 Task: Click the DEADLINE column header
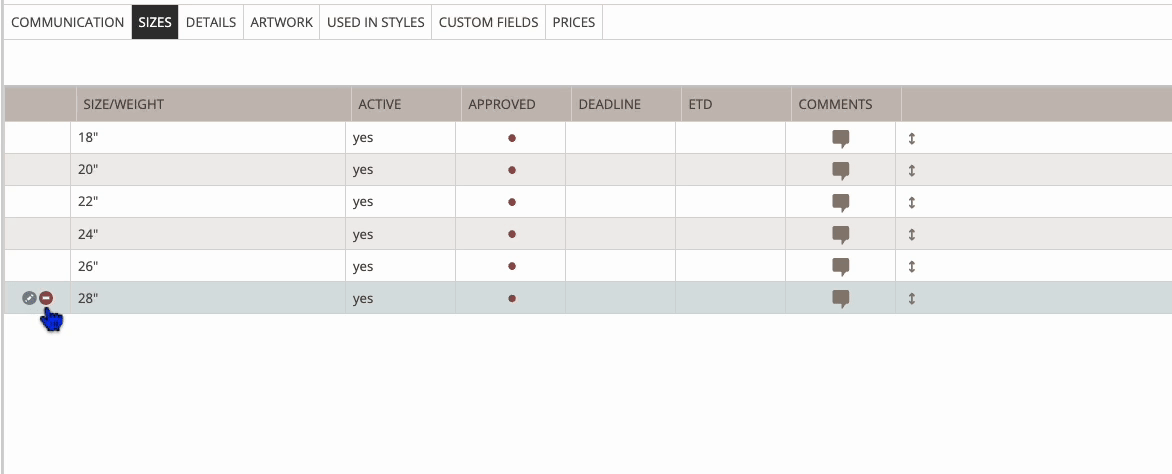[626, 104]
